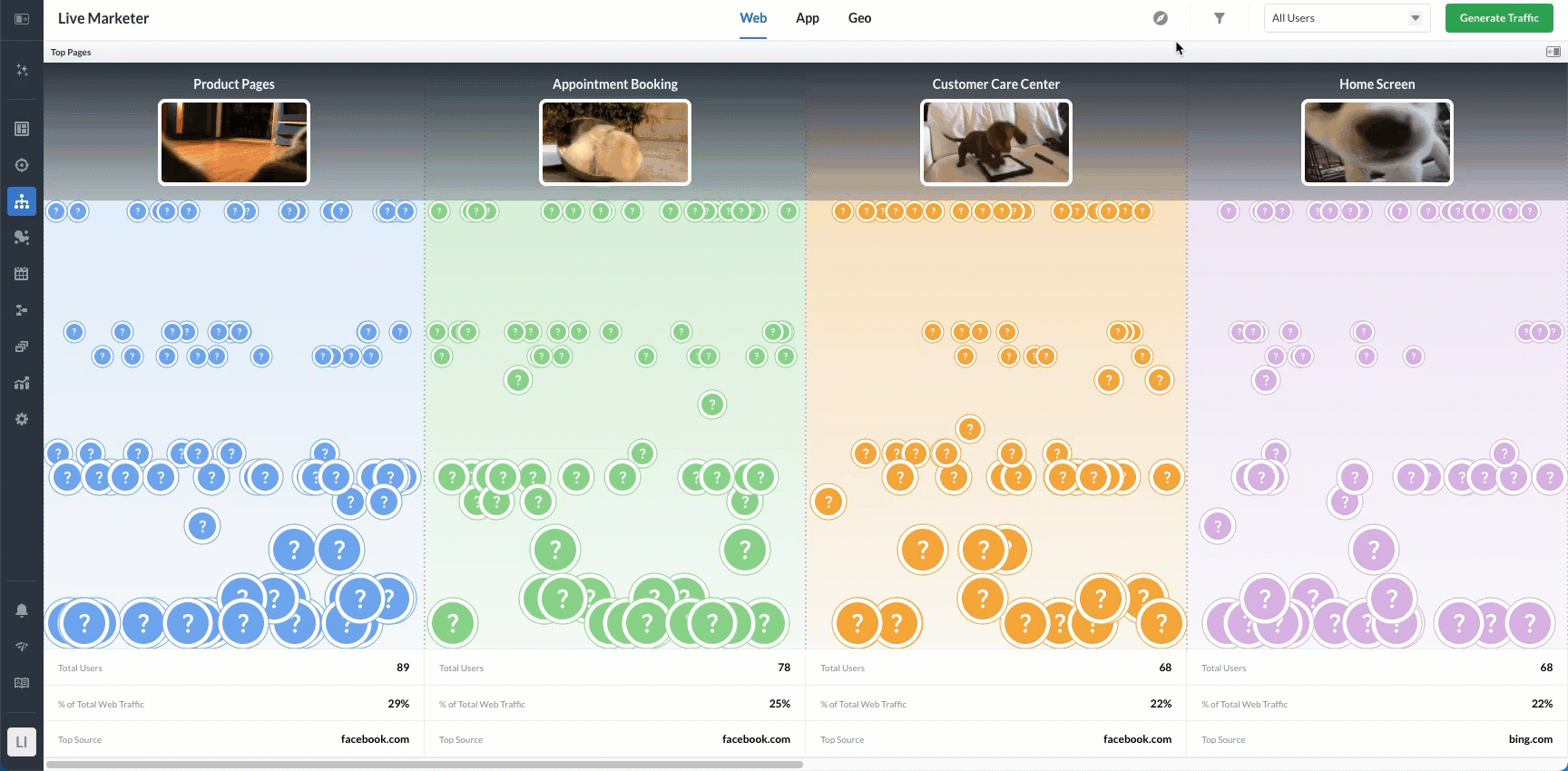This screenshot has height=771, width=1568.
Task: Click the rising chart icon in the sidebar
Action: pyautogui.click(x=22, y=383)
